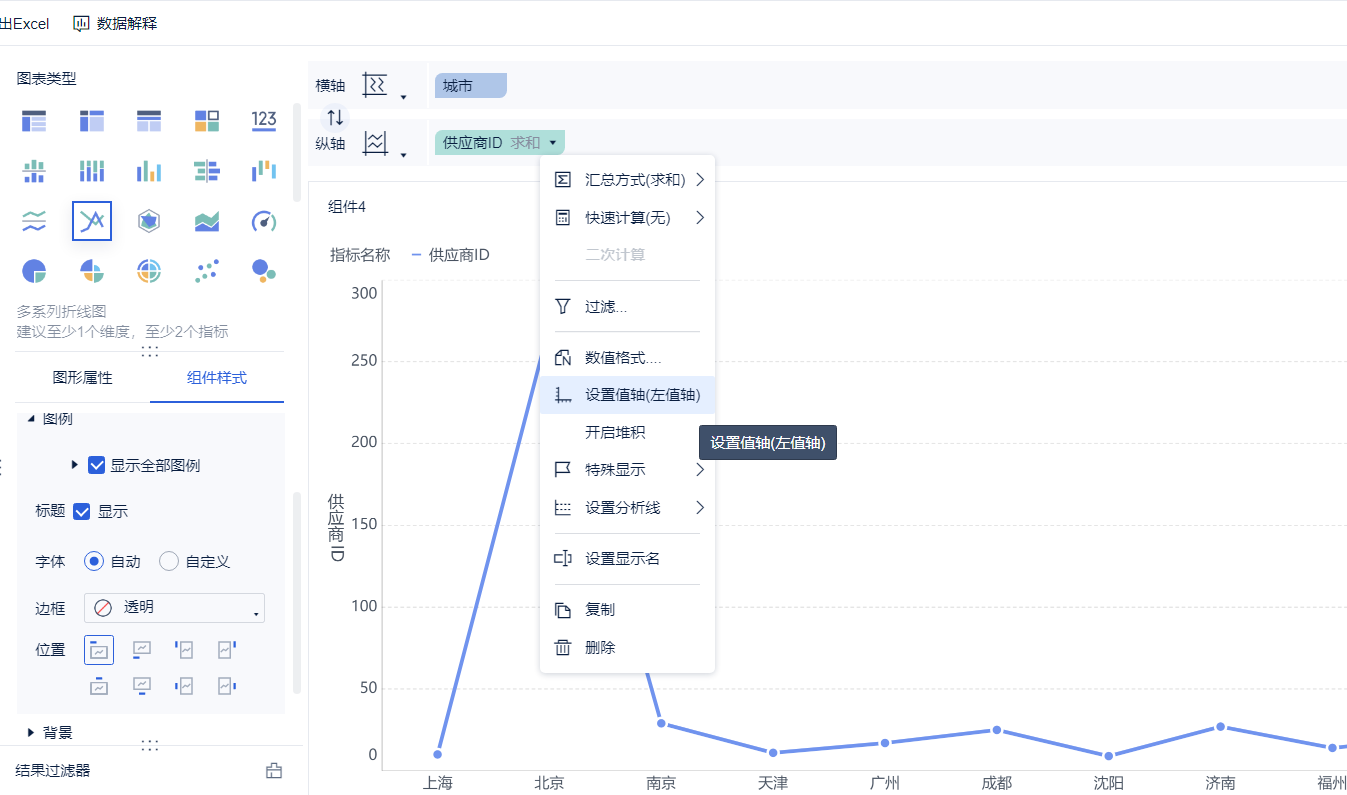Select the radar chart icon

coord(149,221)
